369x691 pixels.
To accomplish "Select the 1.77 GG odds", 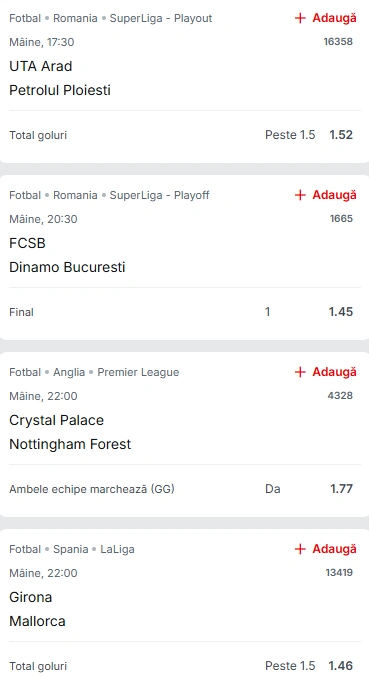I will point(342,489).
